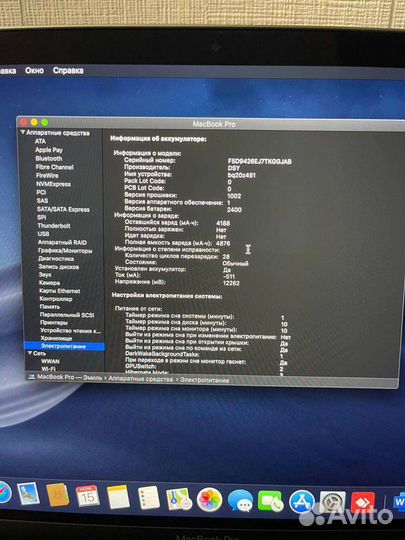Open the Photos app in the Dock

(x=209, y=500)
